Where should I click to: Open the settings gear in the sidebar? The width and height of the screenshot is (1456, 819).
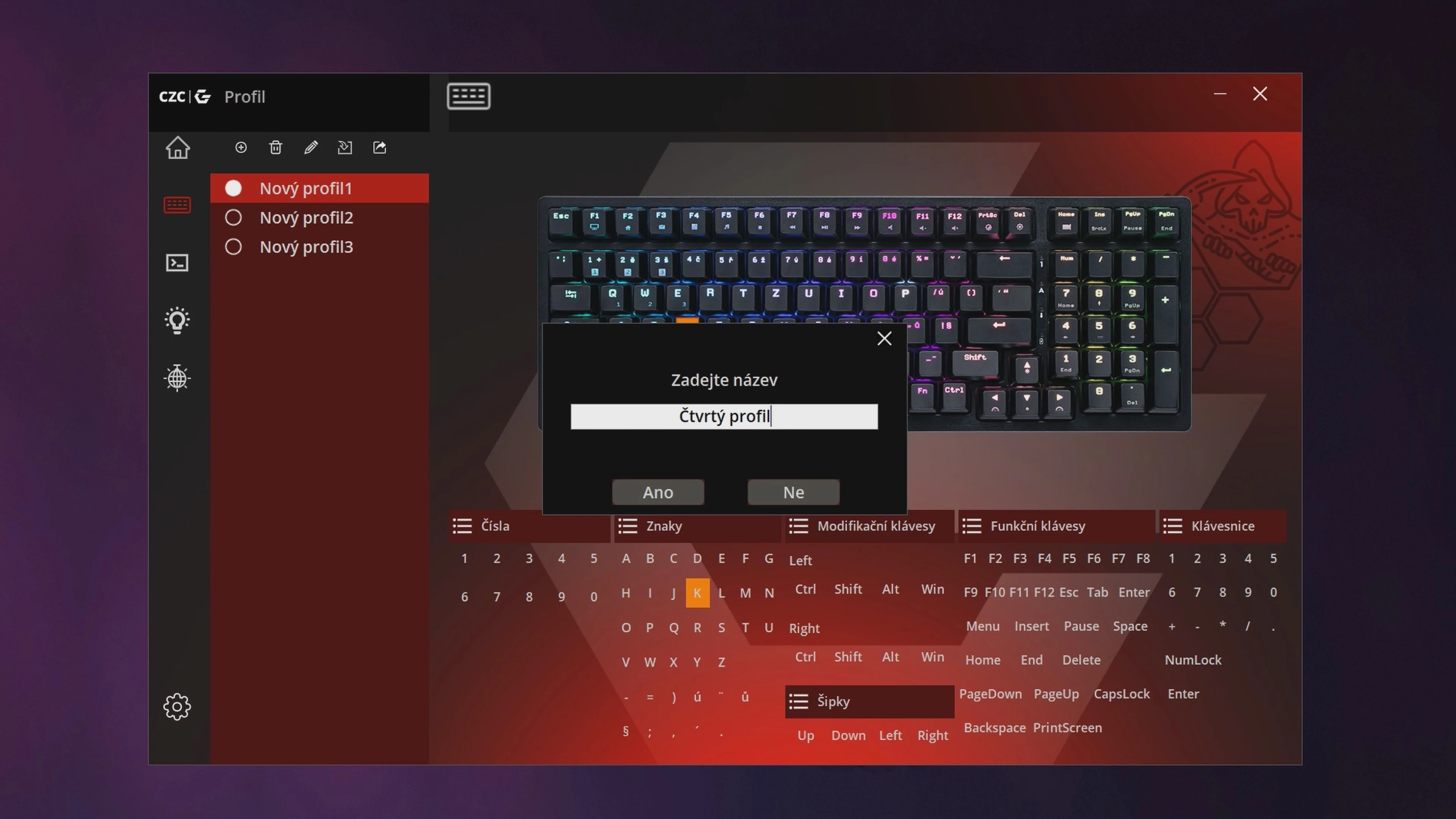(x=177, y=706)
